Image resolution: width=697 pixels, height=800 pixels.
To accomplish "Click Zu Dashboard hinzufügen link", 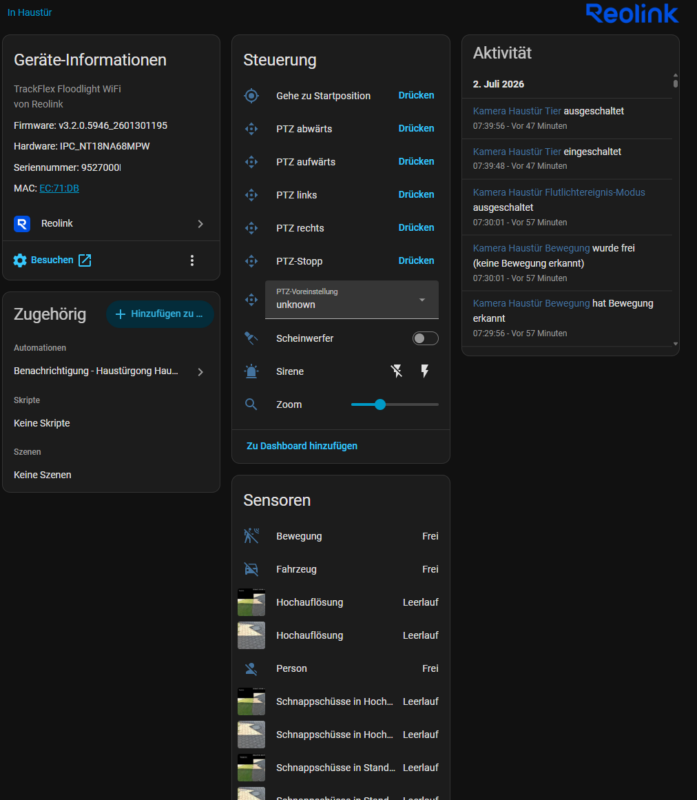I will point(302,446).
